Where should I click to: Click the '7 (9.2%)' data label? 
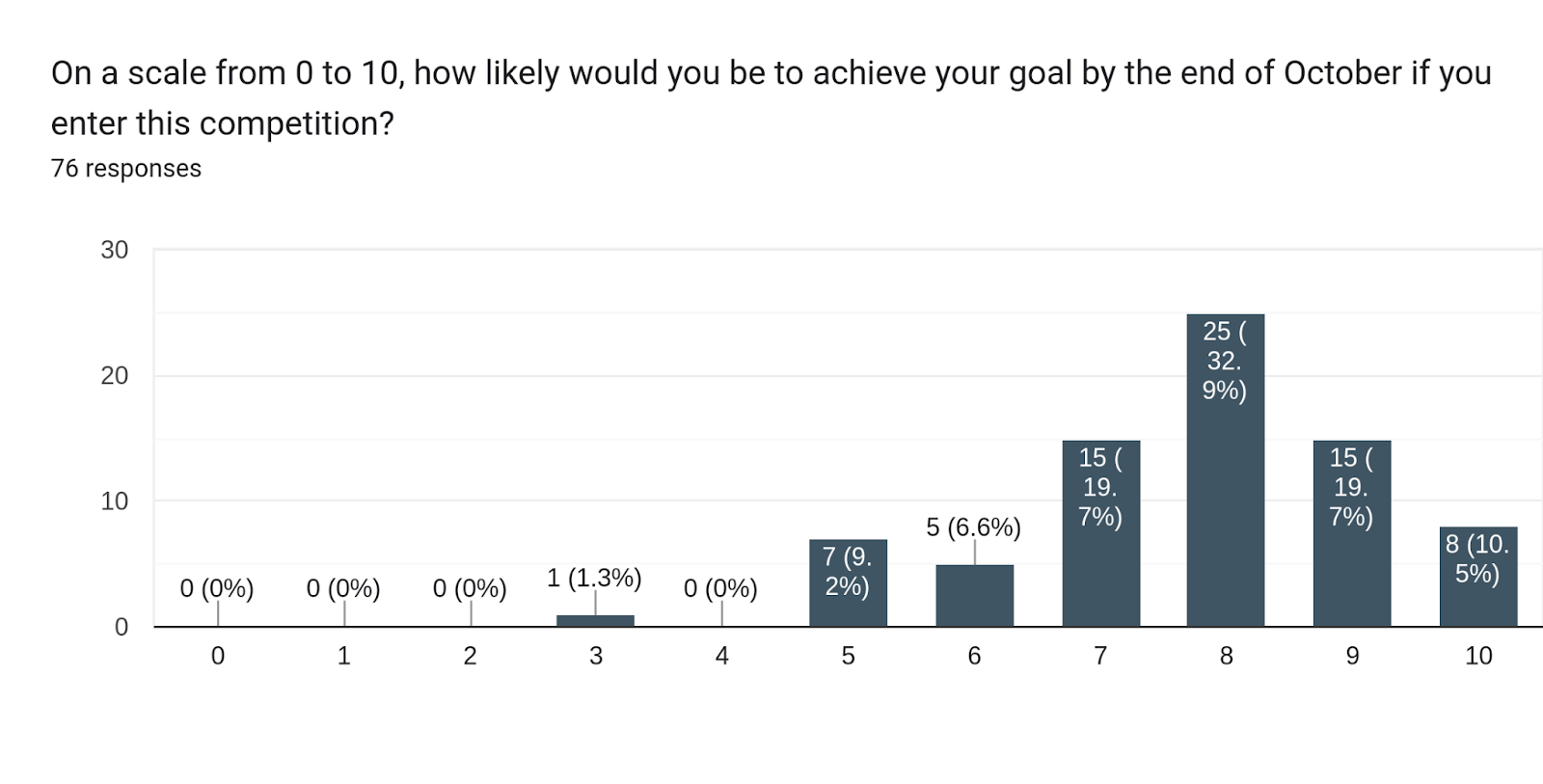coord(847,571)
